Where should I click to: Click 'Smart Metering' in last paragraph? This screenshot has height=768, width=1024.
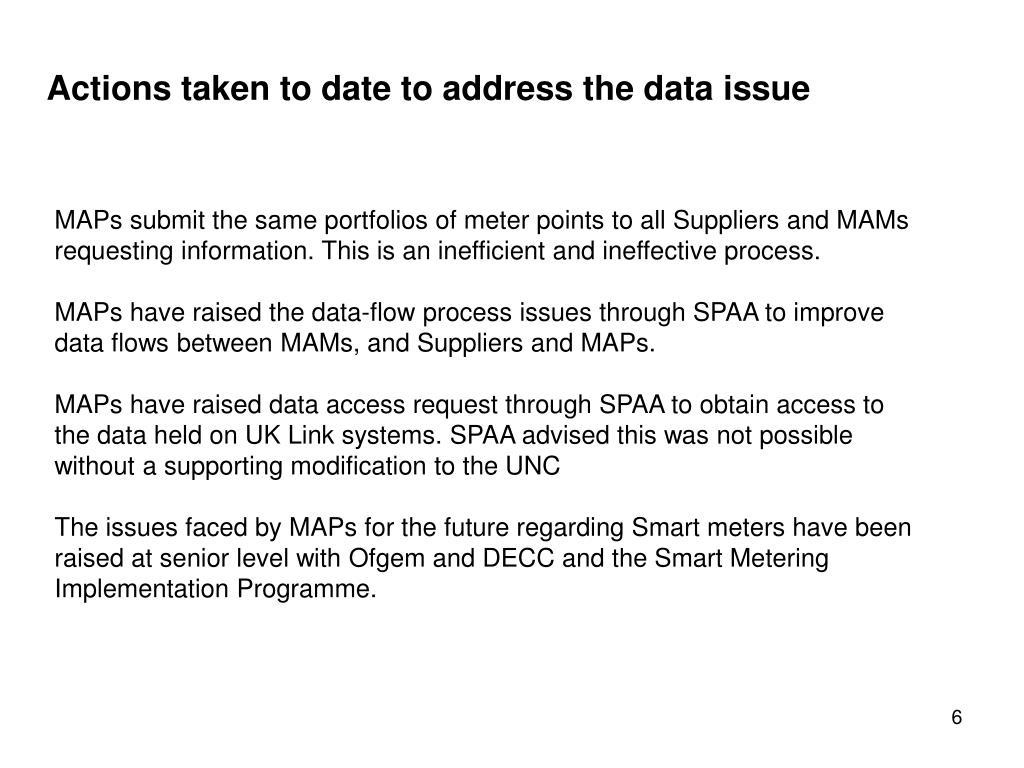(741, 558)
